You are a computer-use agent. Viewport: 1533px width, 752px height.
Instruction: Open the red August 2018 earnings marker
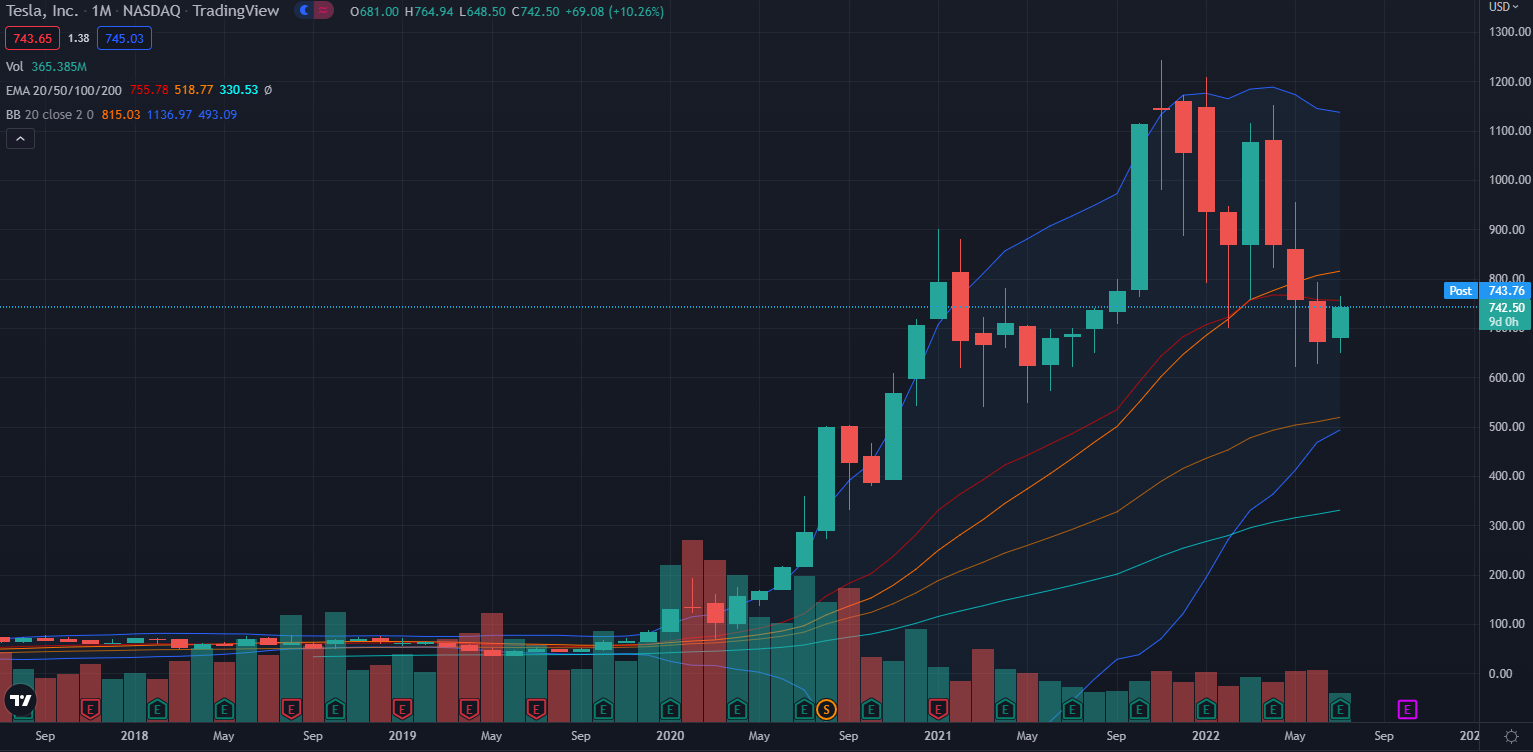coord(291,710)
